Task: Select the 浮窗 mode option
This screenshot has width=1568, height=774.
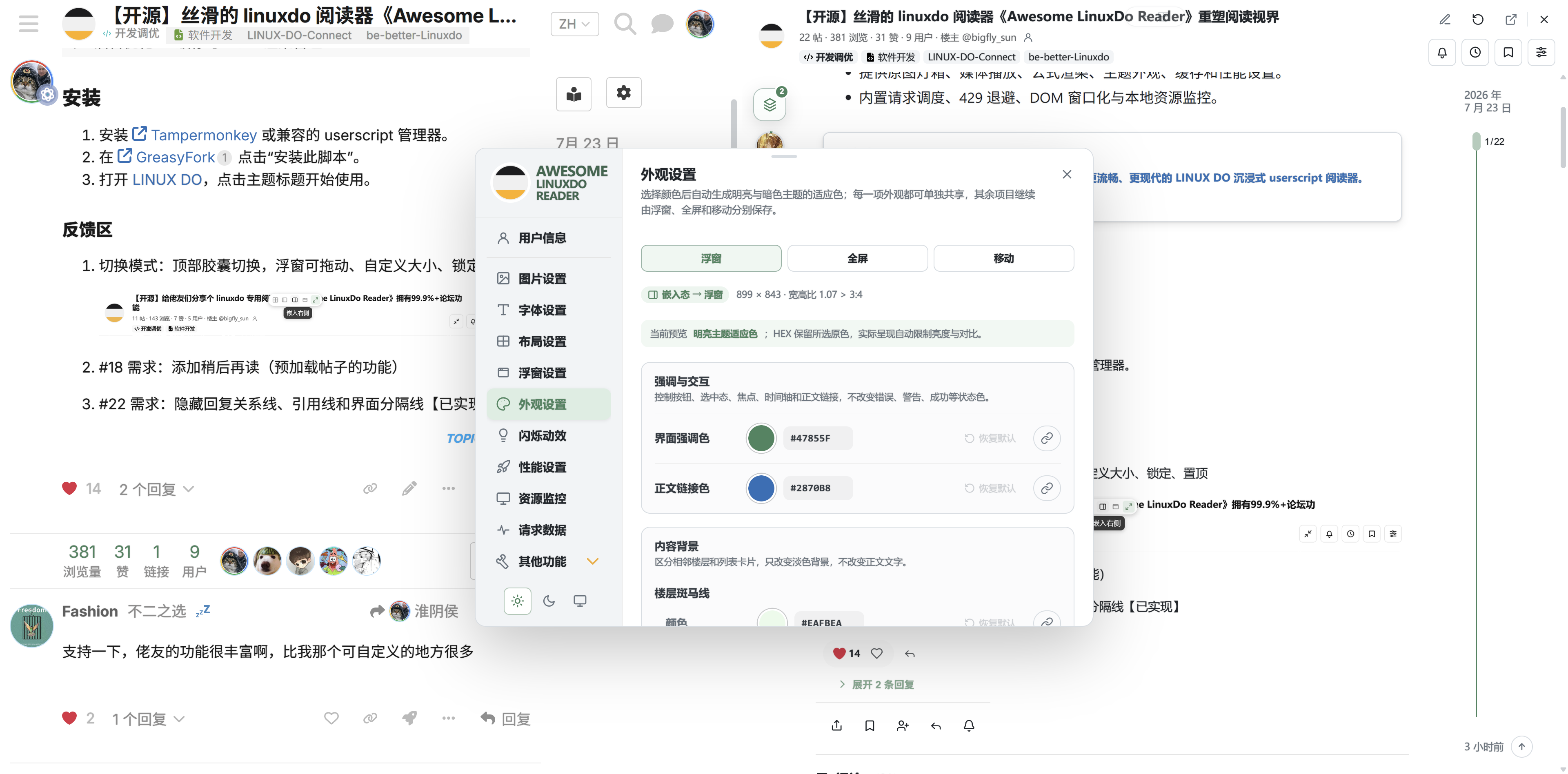Action: pyautogui.click(x=711, y=259)
